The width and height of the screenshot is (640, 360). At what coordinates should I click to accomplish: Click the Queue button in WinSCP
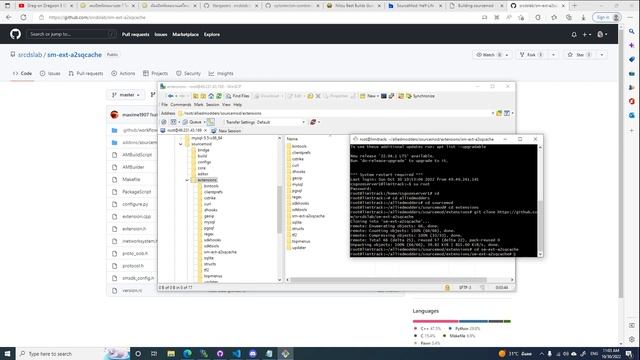[193, 122]
